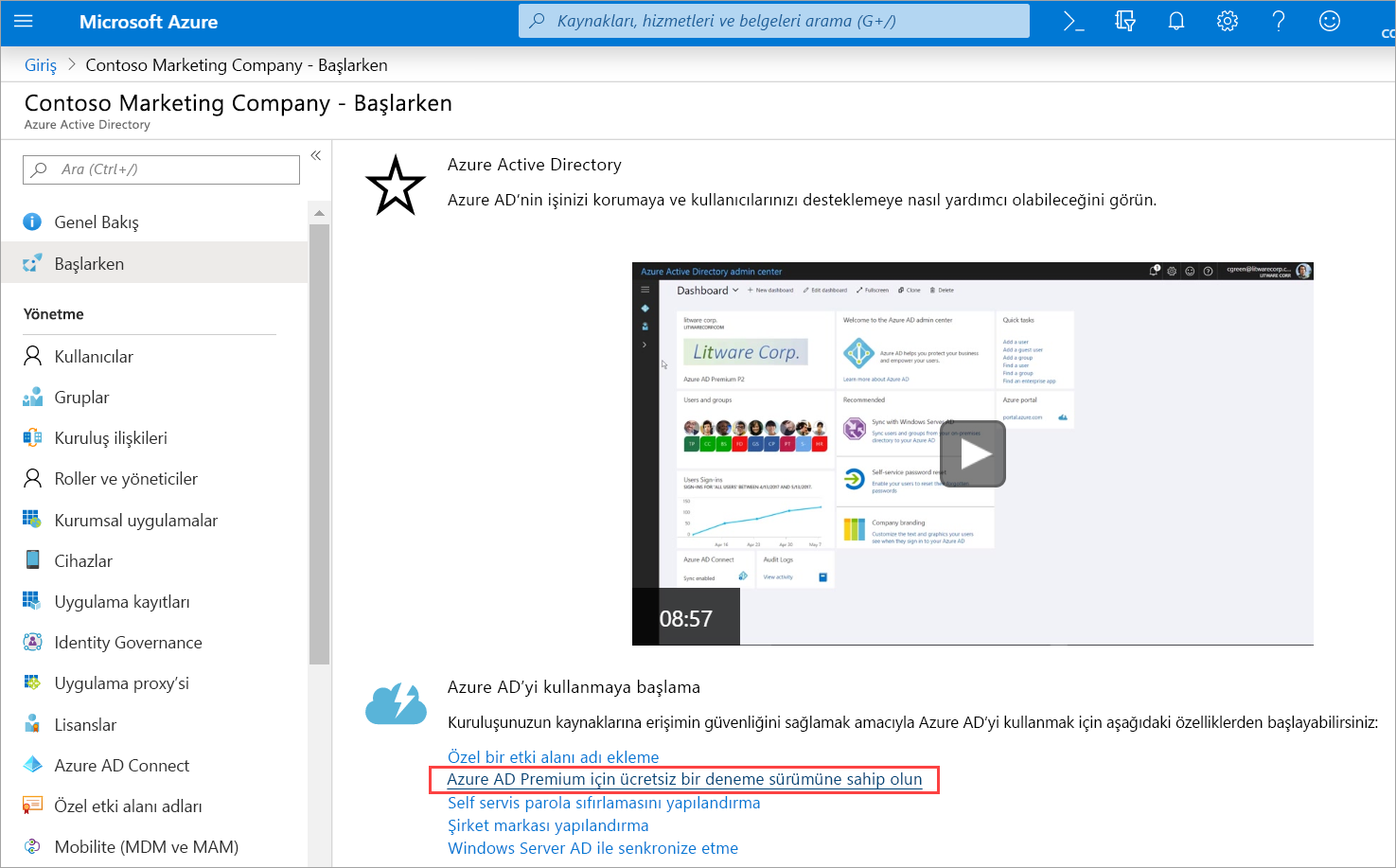Open the help question mark
The image size is (1396, 868).
1279,21
